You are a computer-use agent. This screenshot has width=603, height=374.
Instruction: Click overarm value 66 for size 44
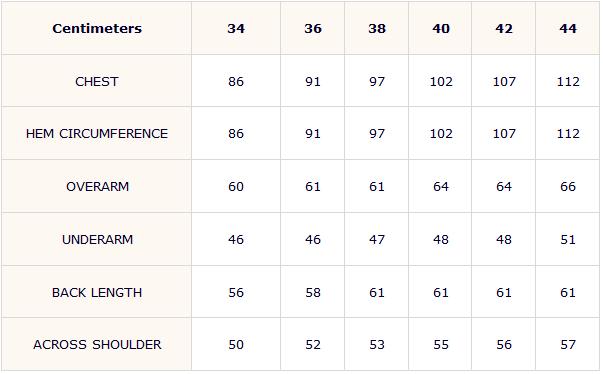pyautogui.click(x=568, y=187)
